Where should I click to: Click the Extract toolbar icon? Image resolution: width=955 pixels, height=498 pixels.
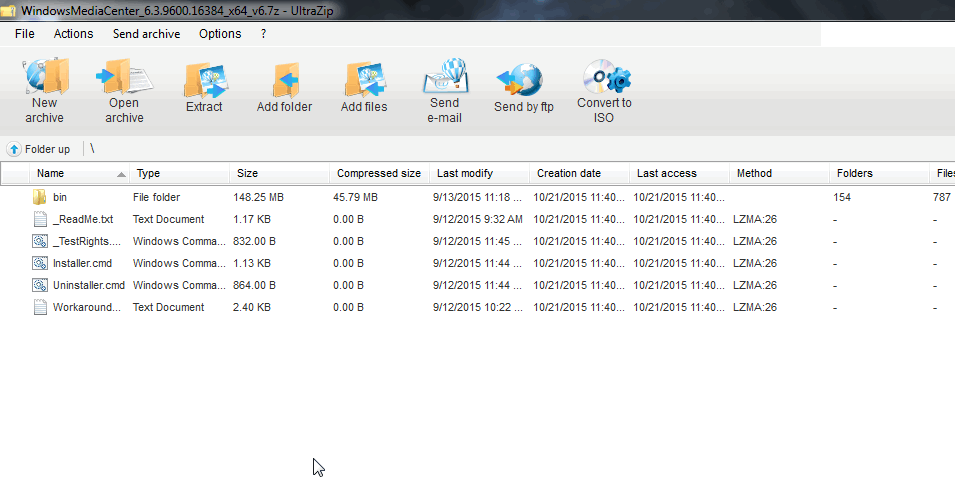tap(205, 80)
